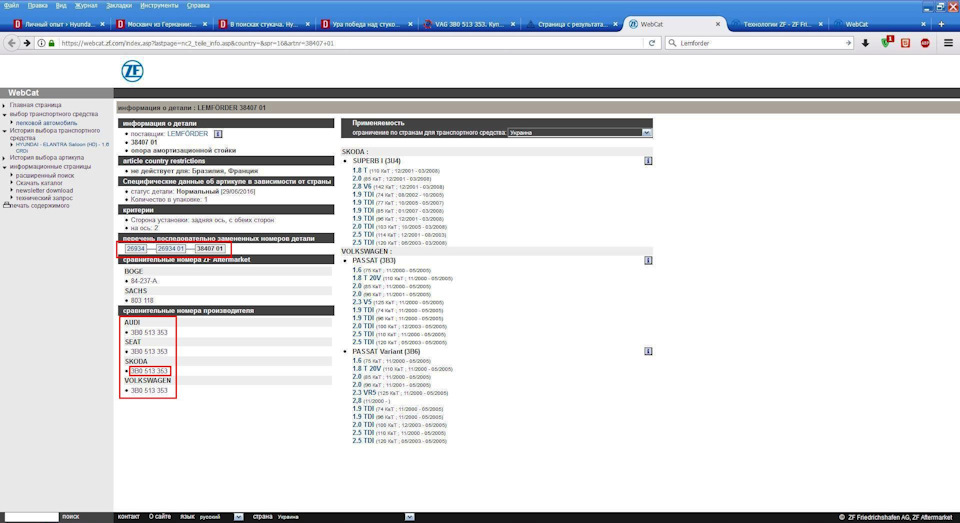Image resolution: width=960 pixels, height=523 pixels.
Task: Open the Adblock Plus icon
Action: (x=925, y=43)
